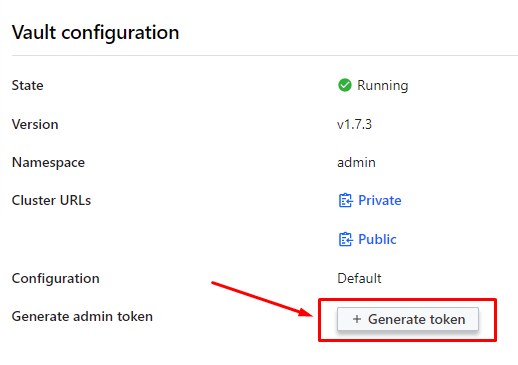Screen dimensions: 518x365
Task: Copy the Public cluster URL clipboard icon
Action: click(345, 239)
